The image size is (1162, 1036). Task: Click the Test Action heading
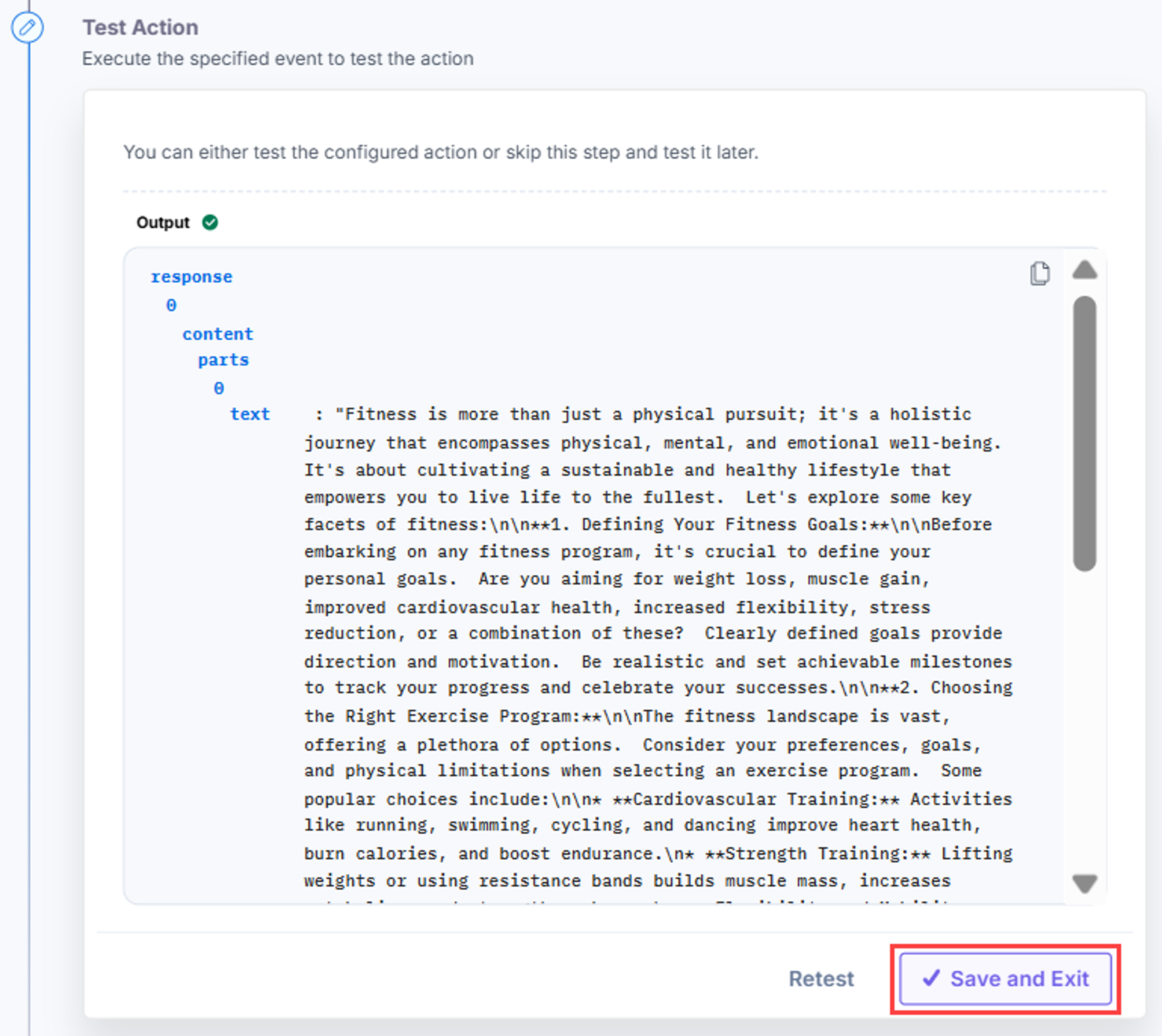141,27
